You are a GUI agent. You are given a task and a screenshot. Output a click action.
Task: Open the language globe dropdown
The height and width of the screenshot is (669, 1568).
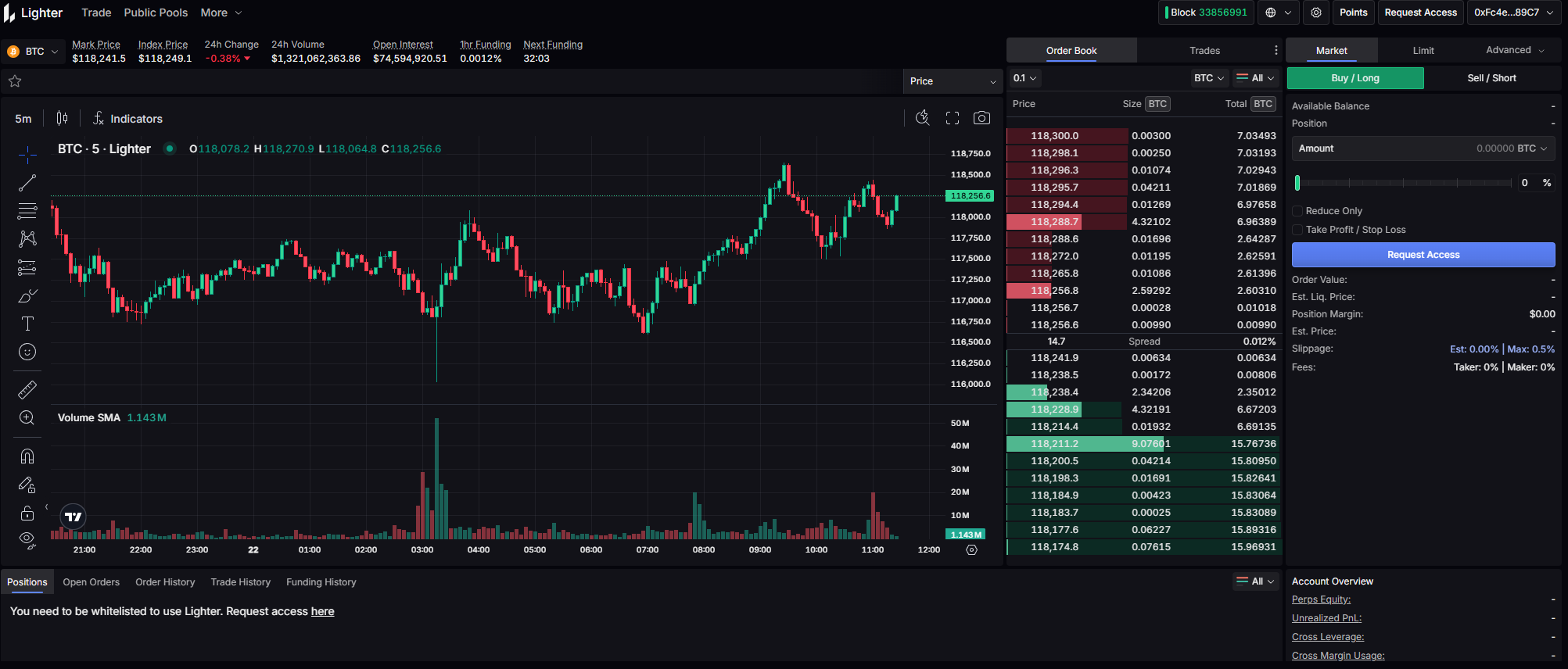tap(1279, 13)
